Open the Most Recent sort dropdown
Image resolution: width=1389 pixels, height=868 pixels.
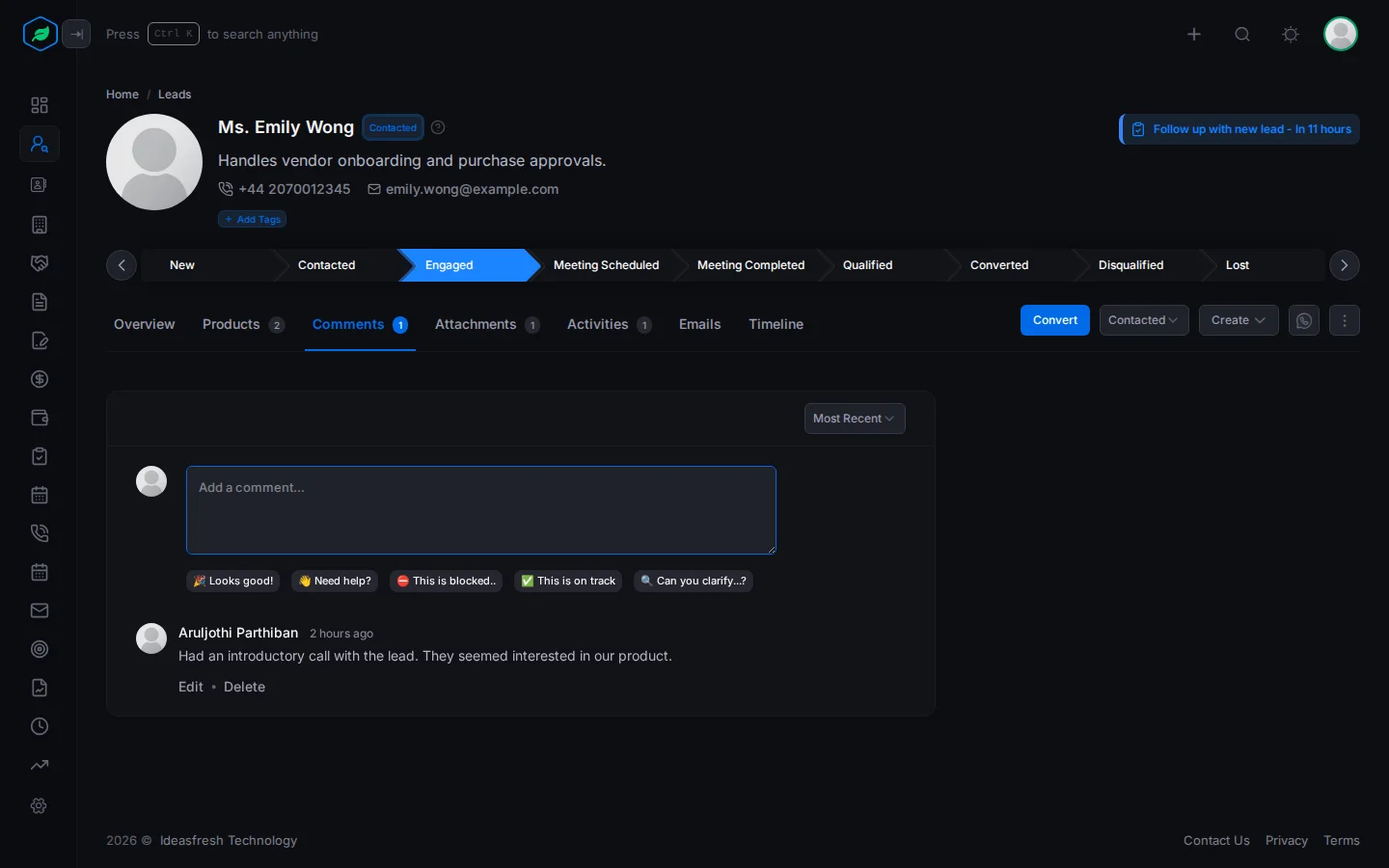pyautogui.click(x=855, y=419)
